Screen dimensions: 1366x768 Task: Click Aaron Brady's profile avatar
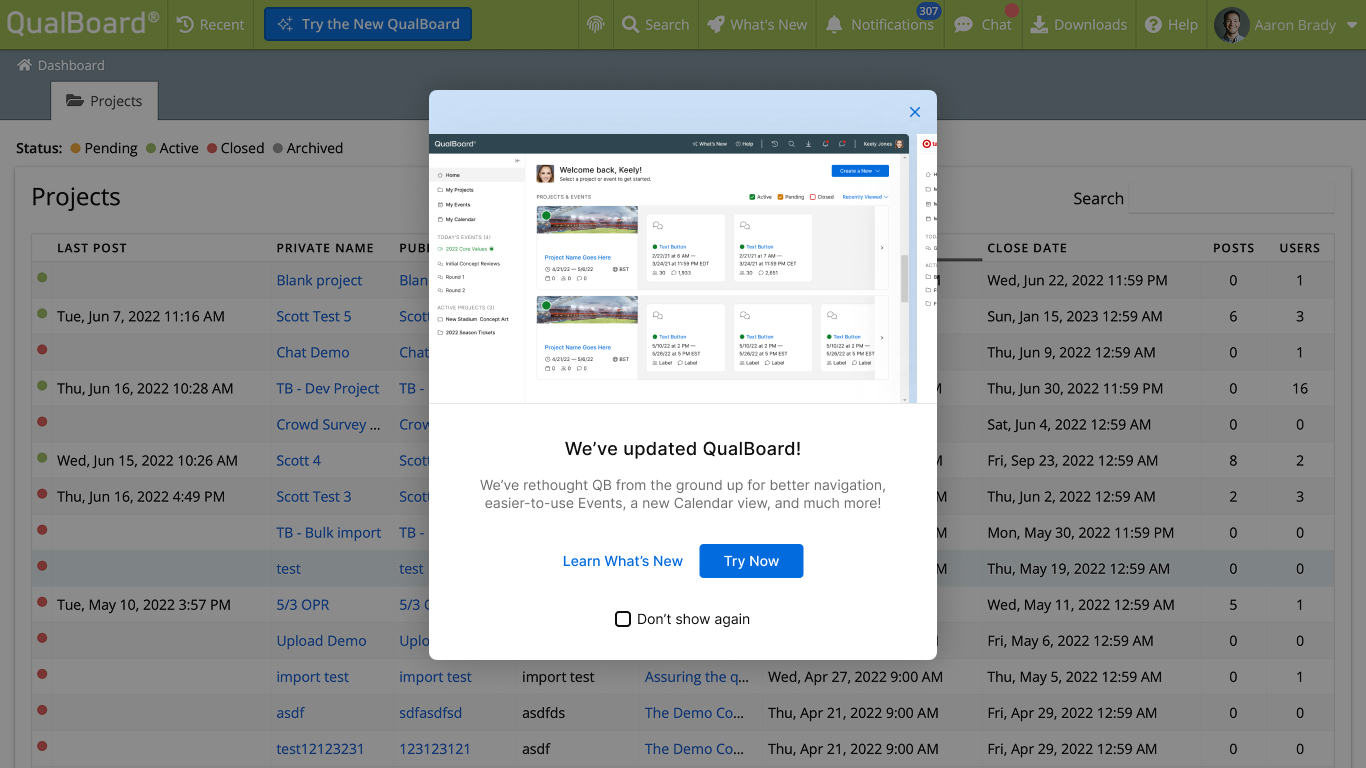pos(1231,24)
